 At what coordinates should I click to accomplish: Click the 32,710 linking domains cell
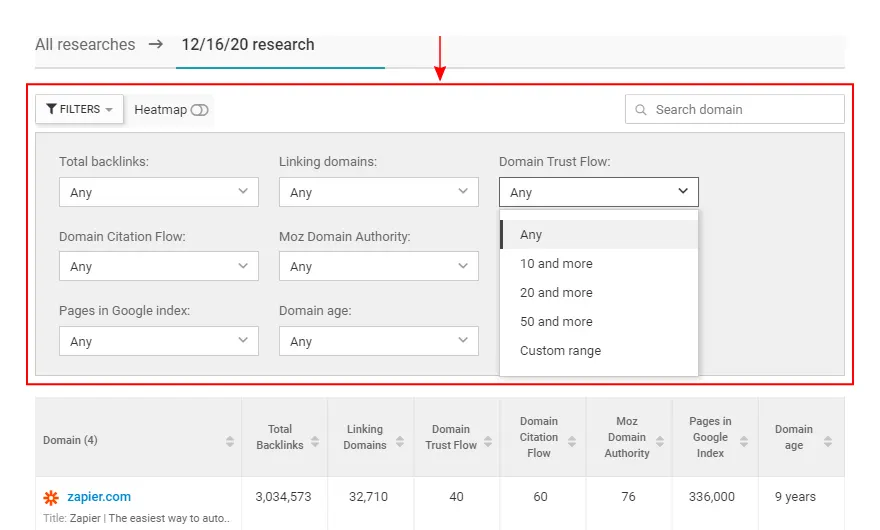368,497
